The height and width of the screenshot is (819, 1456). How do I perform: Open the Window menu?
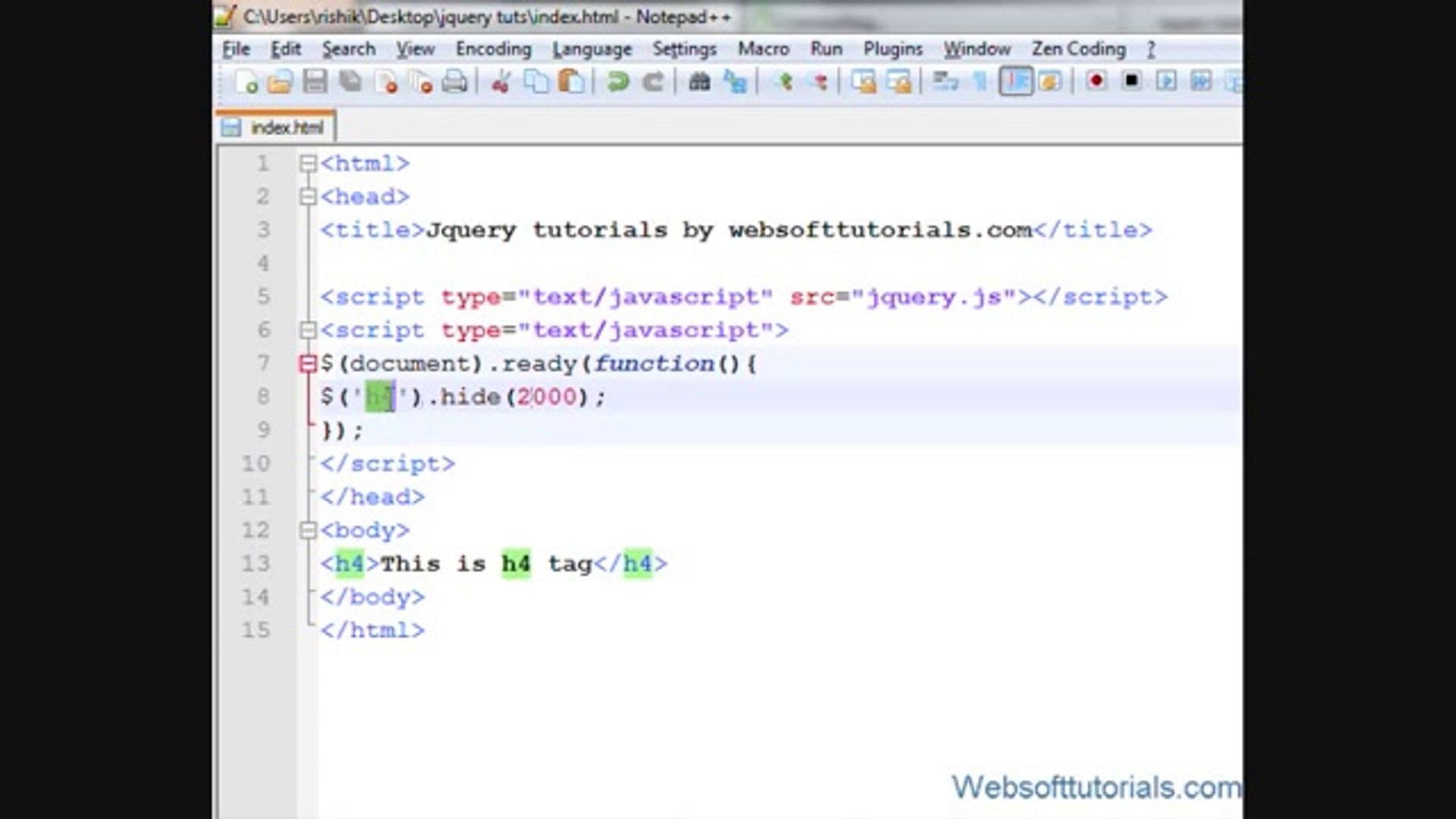977,49
